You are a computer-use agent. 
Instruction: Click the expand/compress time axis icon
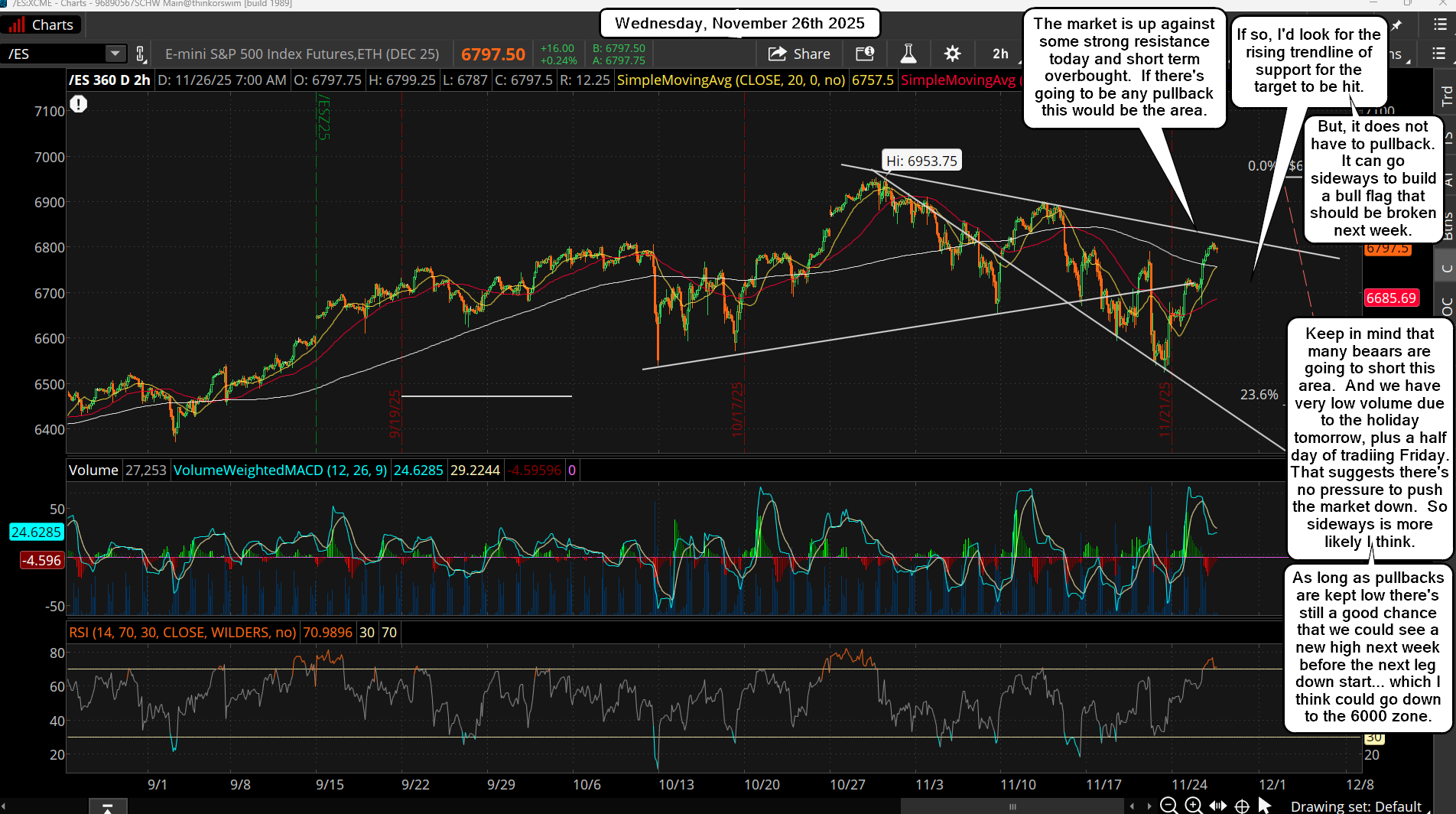1217,806
